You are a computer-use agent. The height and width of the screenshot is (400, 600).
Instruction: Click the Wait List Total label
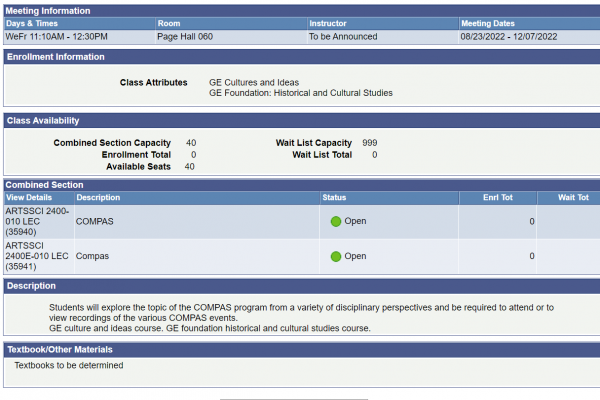(x=322, y=155)
